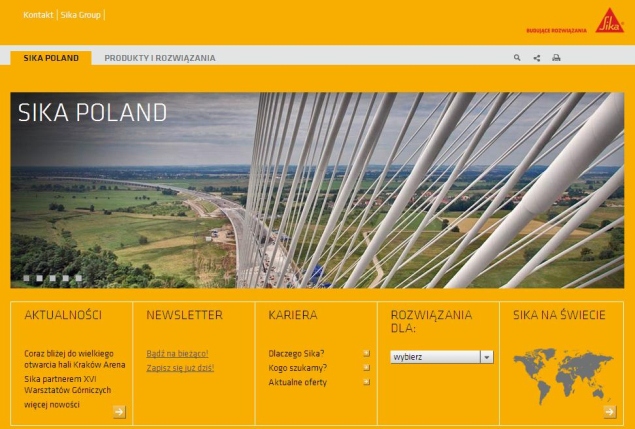The height and width of the screenshot is (429, 635).
Task: Select fourth slide indicator on banner
Action: coord(66,278)
